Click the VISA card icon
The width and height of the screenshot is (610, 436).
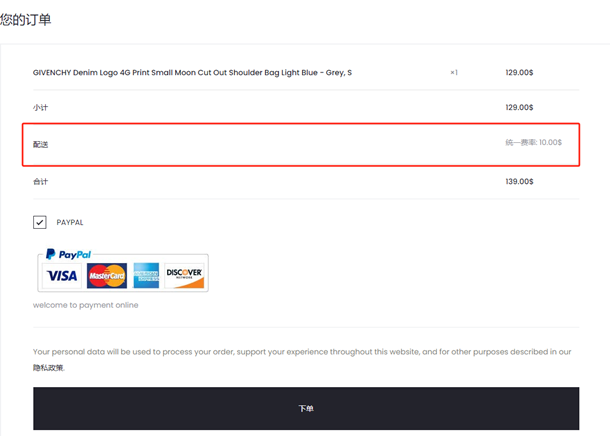tap(62, 276)
